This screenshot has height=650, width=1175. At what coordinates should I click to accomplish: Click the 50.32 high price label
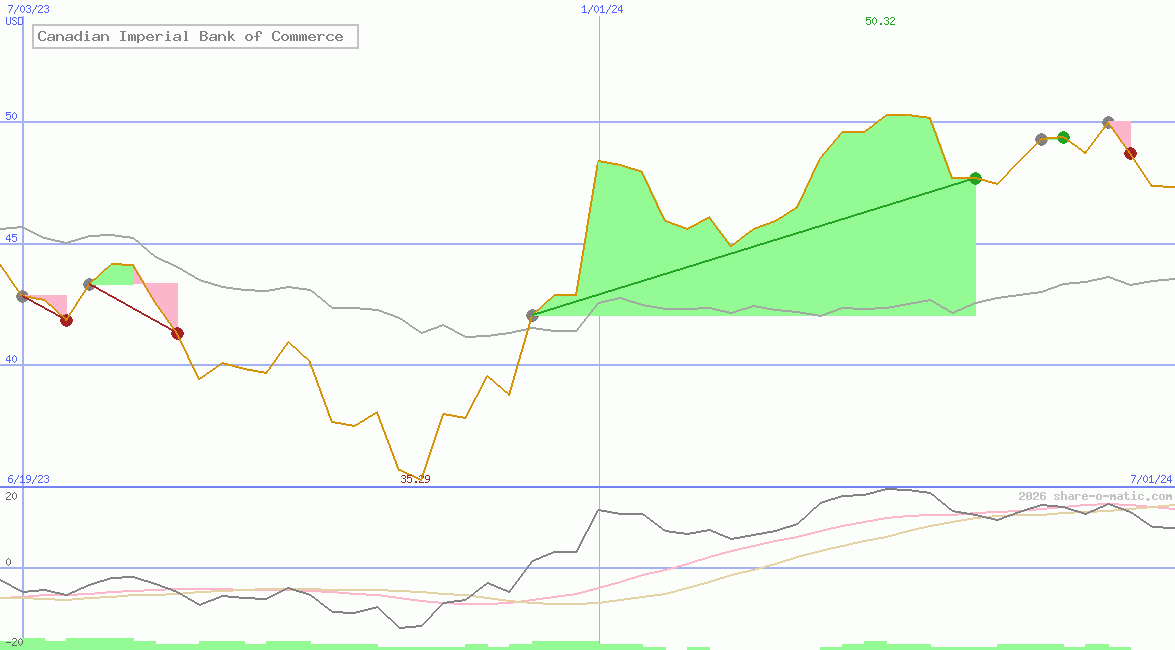coord(880,21)
